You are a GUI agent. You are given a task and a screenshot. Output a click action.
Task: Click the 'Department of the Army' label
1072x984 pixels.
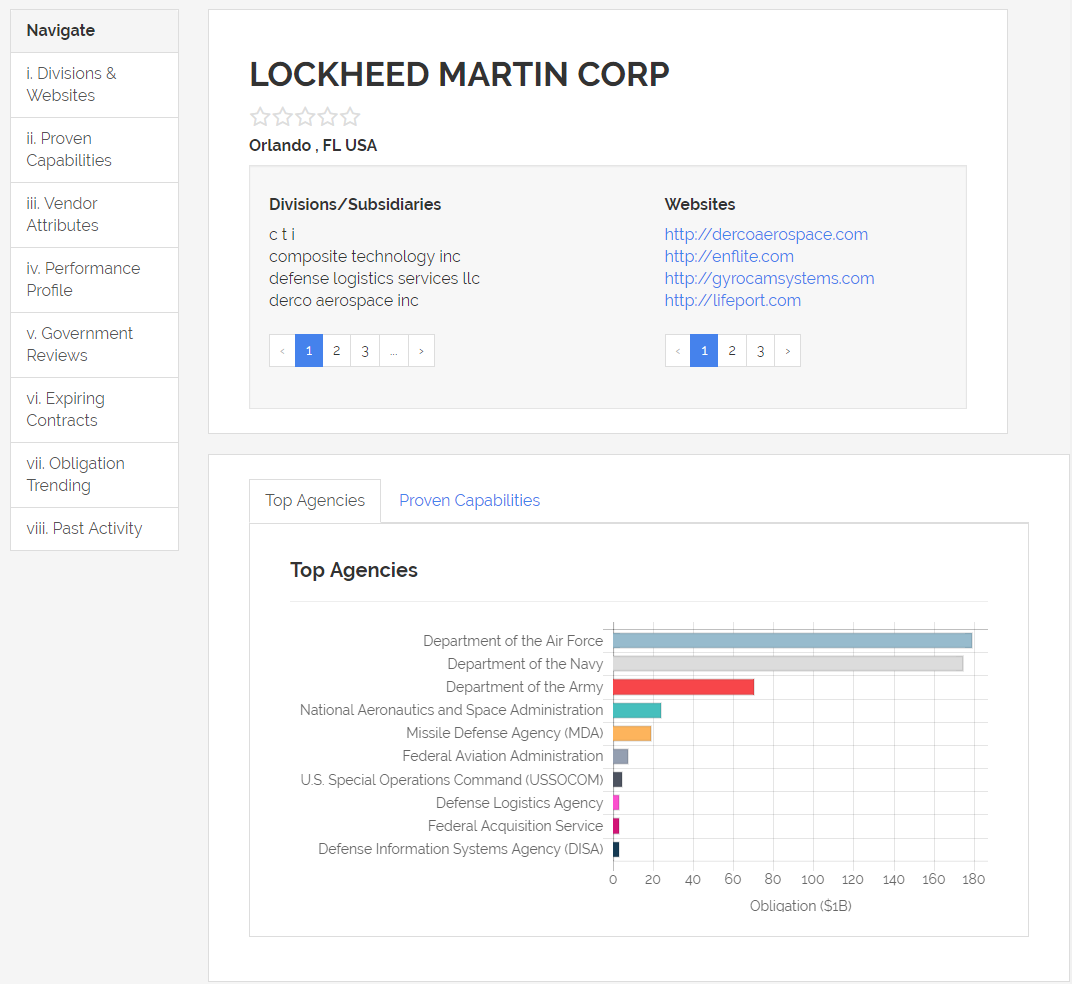coord(524,687)
